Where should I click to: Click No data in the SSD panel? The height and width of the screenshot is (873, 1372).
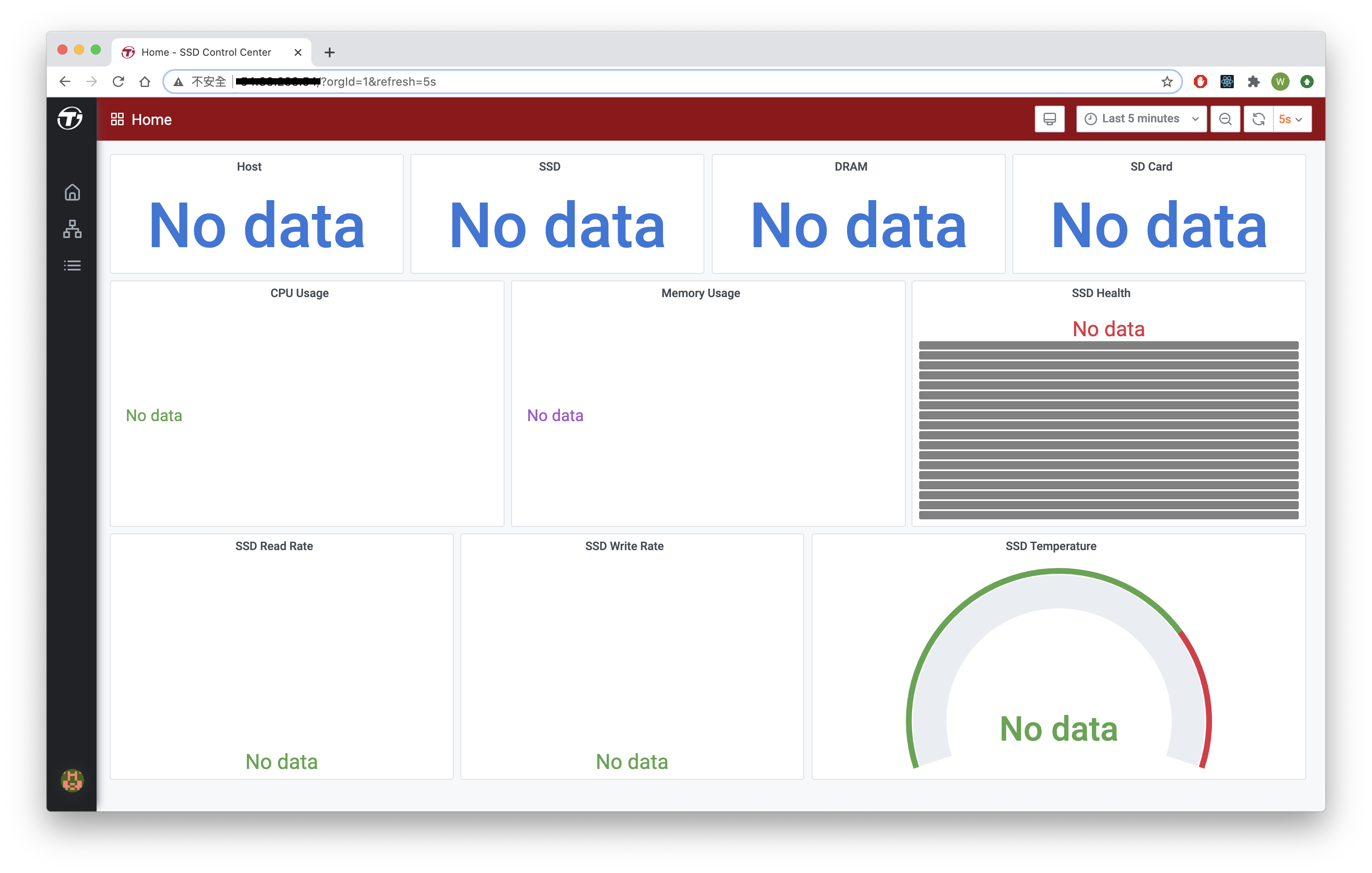[557, 226]
